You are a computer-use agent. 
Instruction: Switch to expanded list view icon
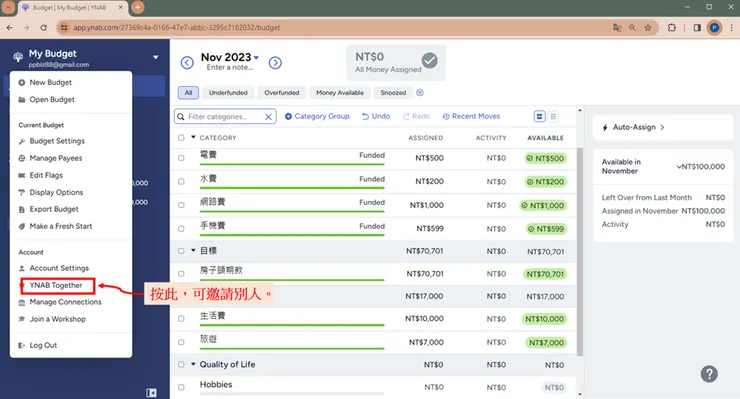(x=539, y=116)
